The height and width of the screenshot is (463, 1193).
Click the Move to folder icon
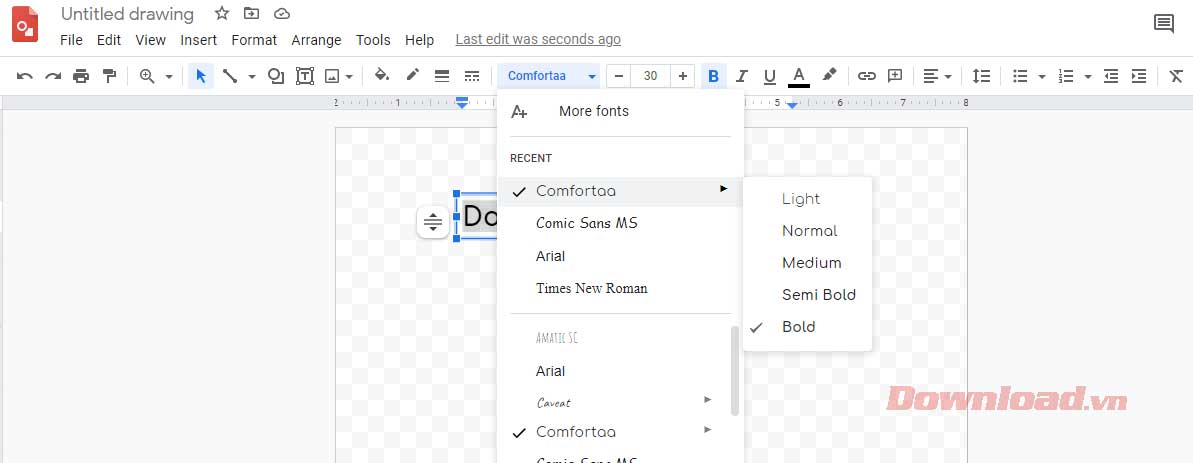251,13
